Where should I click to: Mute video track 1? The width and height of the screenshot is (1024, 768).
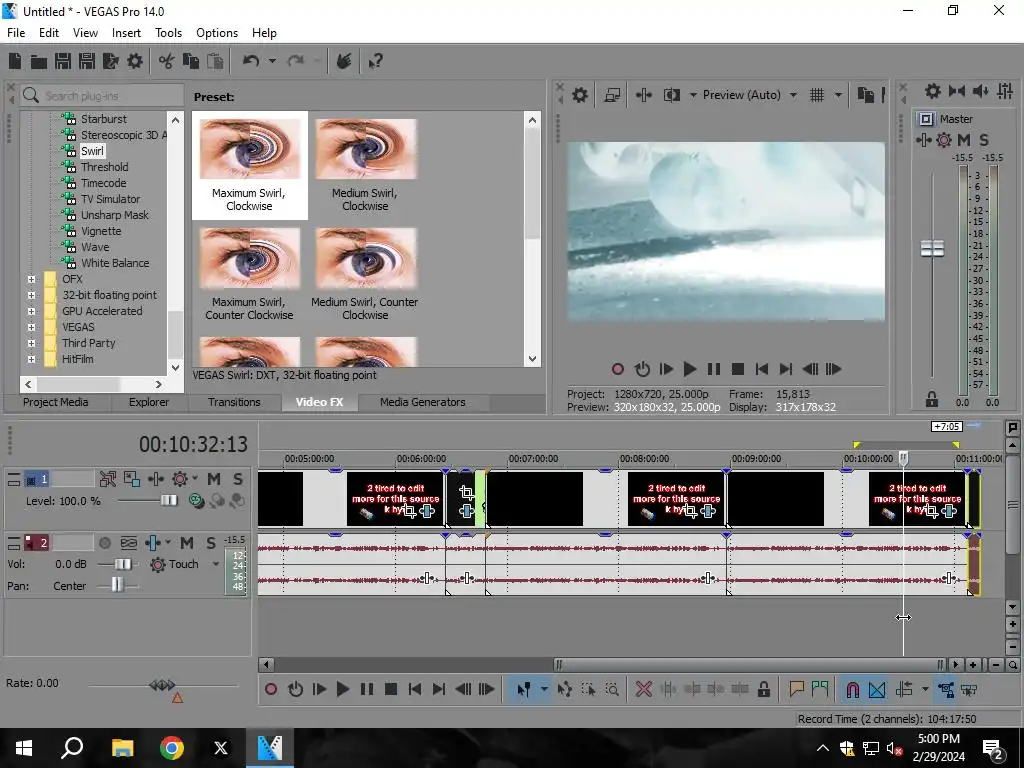tap(214, 479)
